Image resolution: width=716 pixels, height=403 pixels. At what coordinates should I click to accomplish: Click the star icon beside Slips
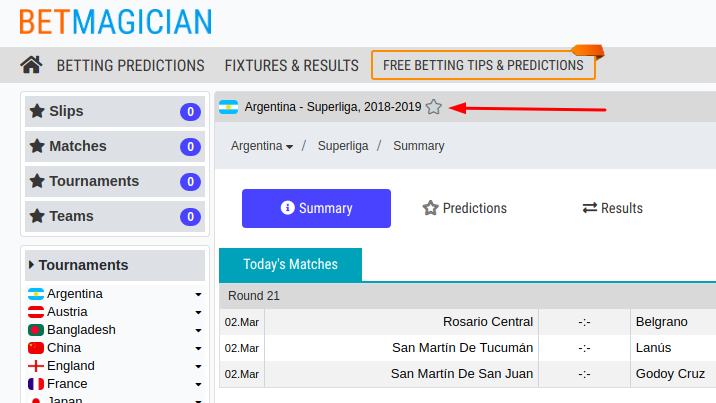pos(37,111)
